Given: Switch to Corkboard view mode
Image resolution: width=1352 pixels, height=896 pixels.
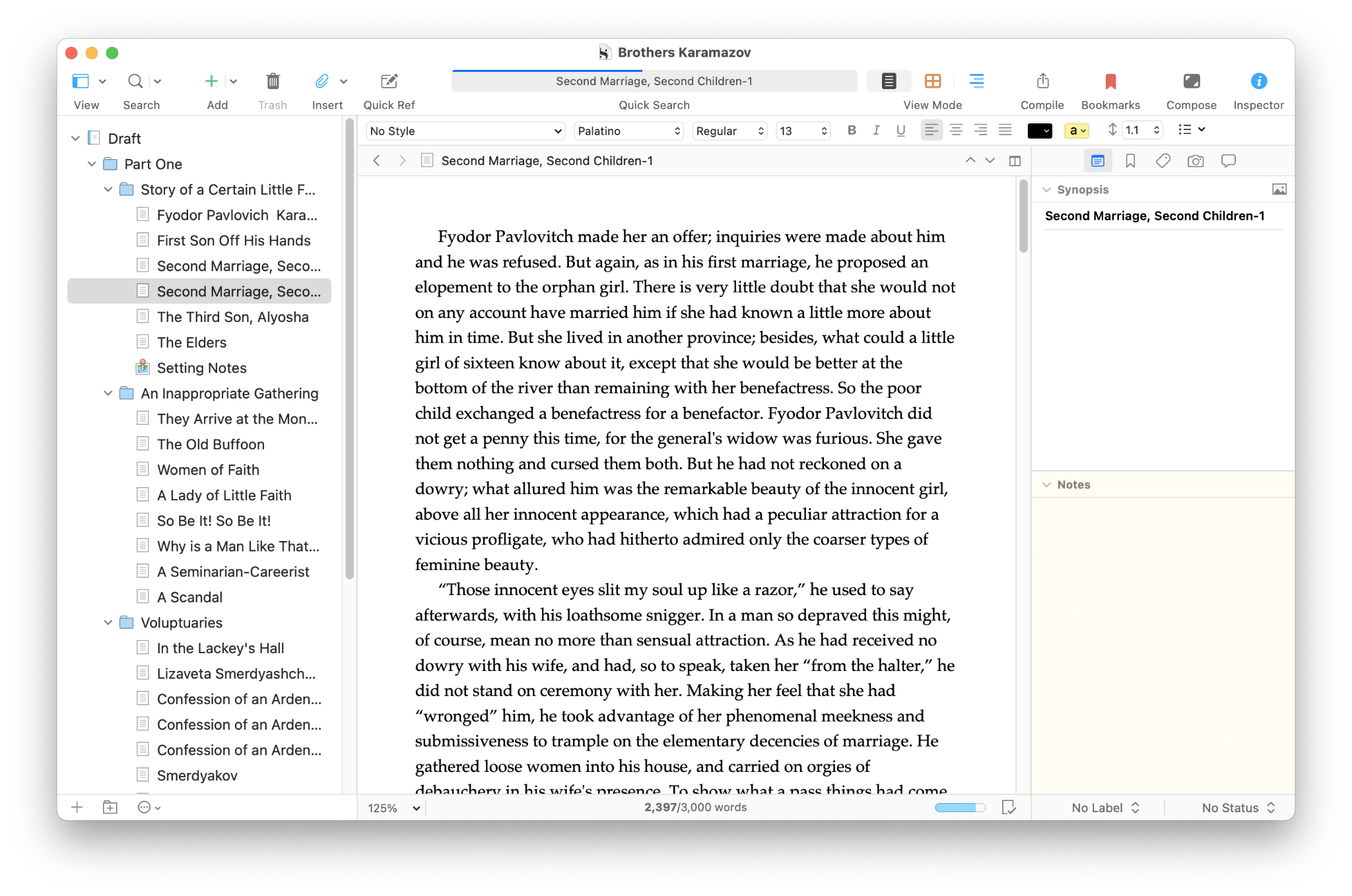Looking at the screenshot, I should pos(933,81).
